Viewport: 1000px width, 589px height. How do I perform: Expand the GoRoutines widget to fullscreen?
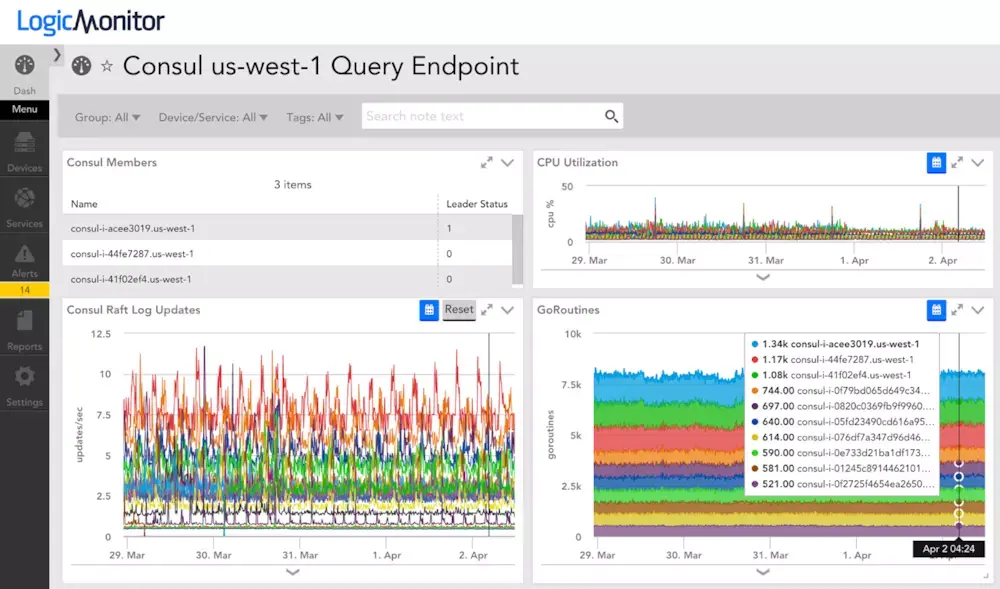point(957,310)
